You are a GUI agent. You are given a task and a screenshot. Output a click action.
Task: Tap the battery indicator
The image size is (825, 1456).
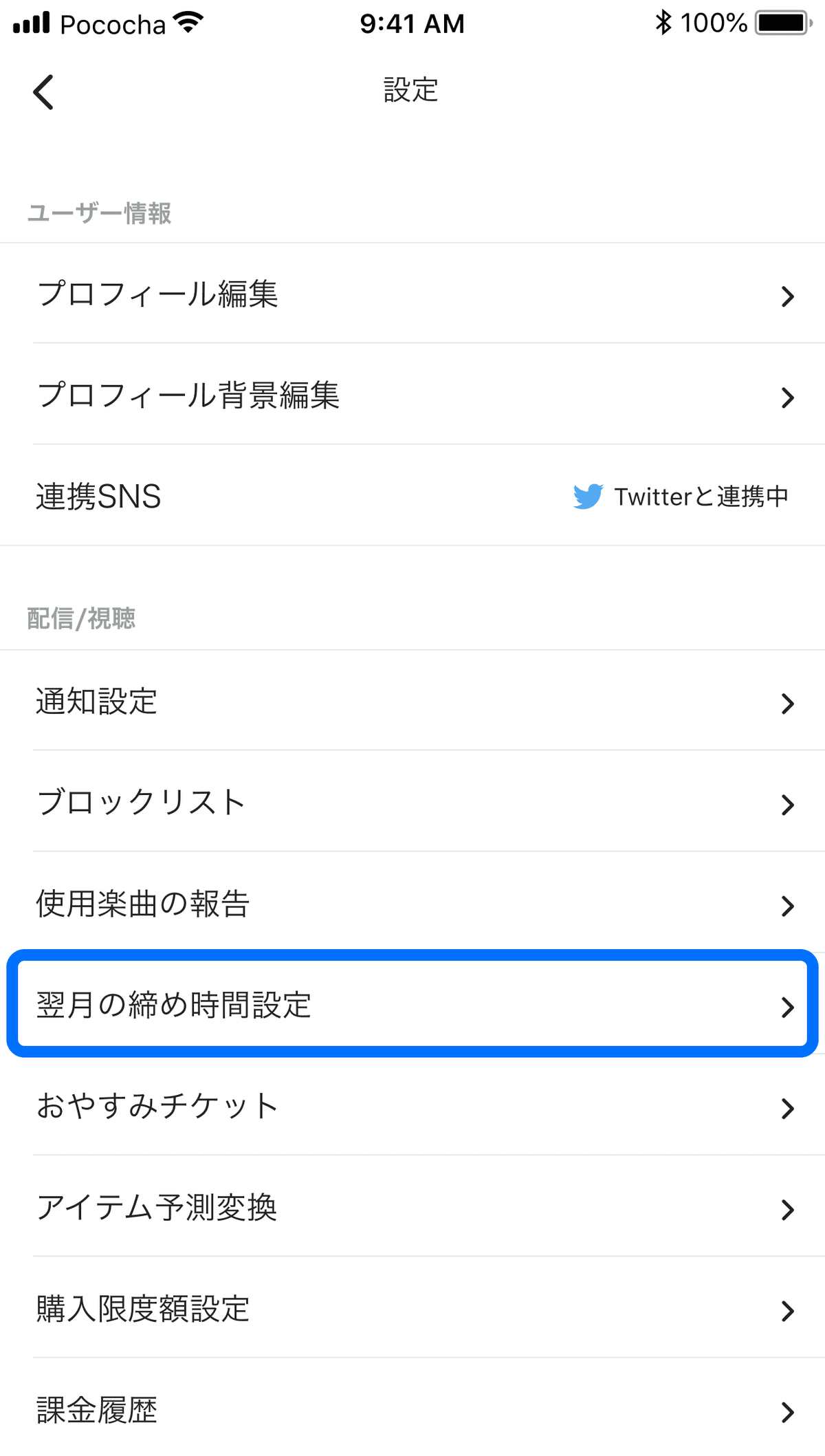point(780,23)
